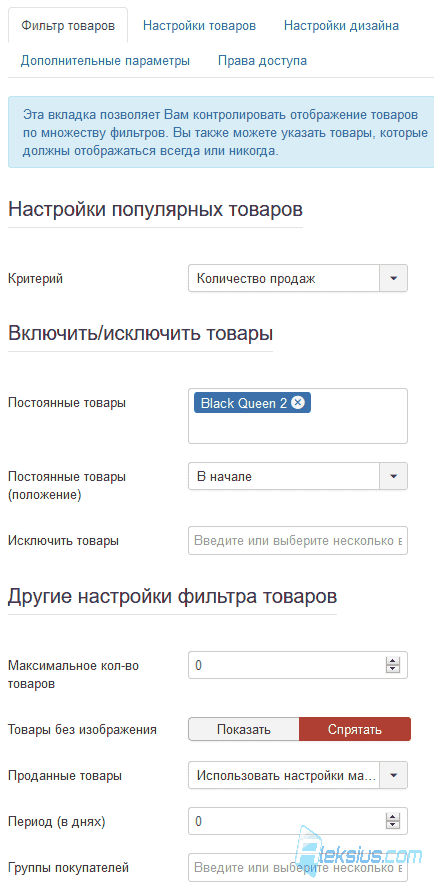Click the Настройки популярных товаров heading
Screen dimensions: 434x888
155,210
